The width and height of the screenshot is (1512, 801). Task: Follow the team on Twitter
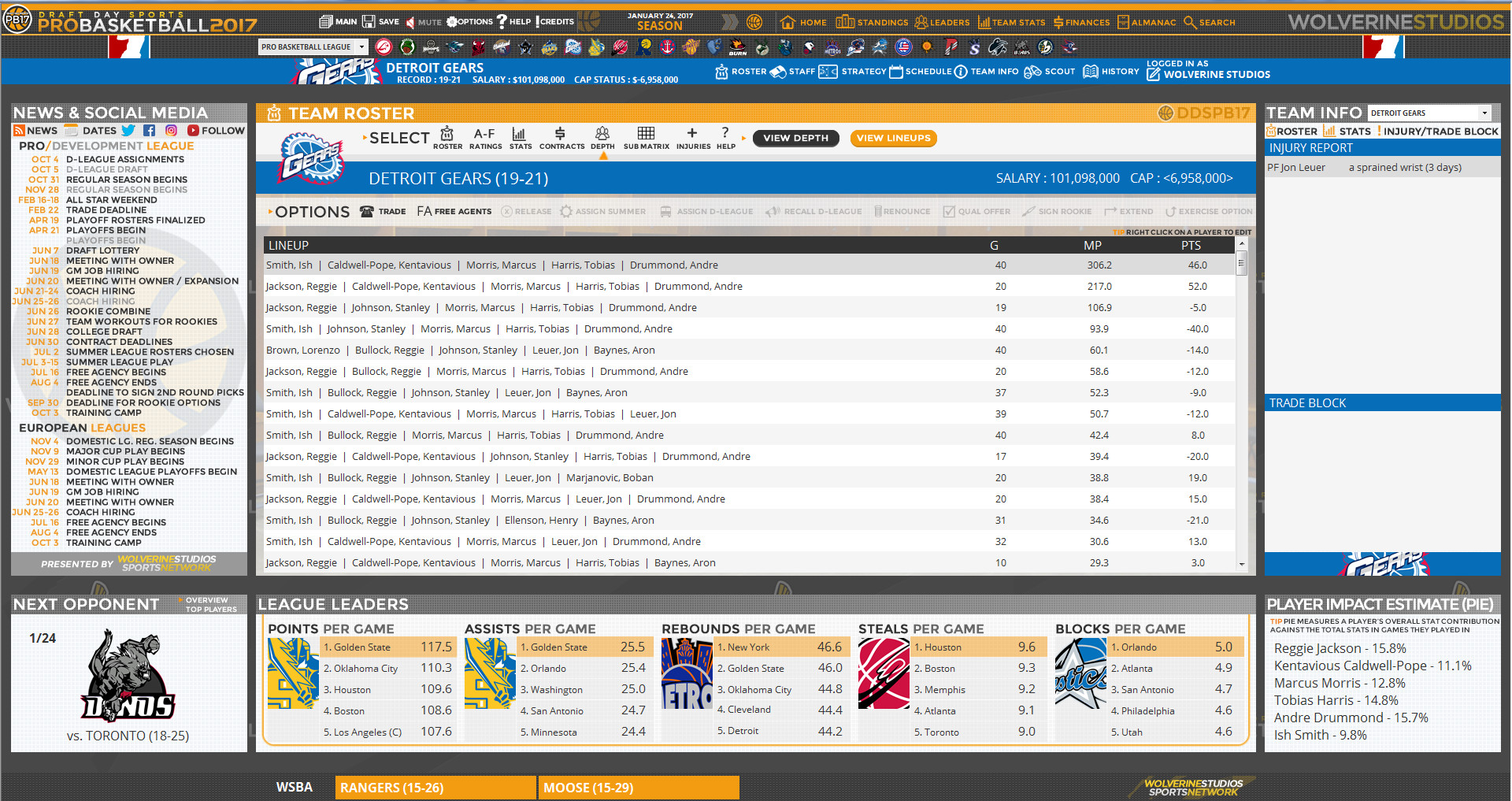click(x=128, y=130)
